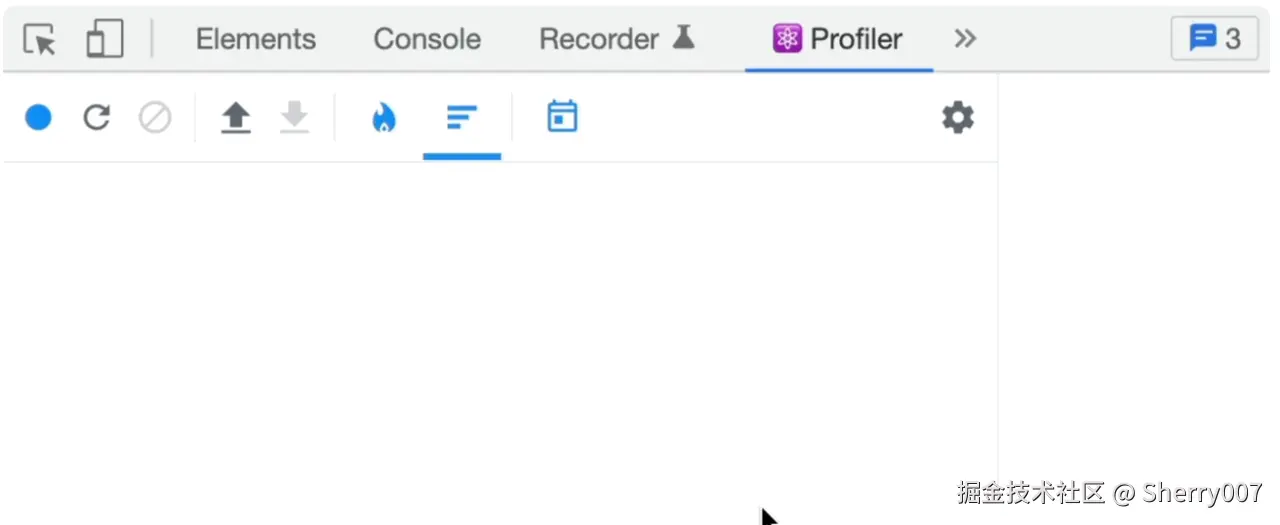Open the 3 messages issues button
Viewport: 1280px width, 525px height.
tap(1215, 39)
